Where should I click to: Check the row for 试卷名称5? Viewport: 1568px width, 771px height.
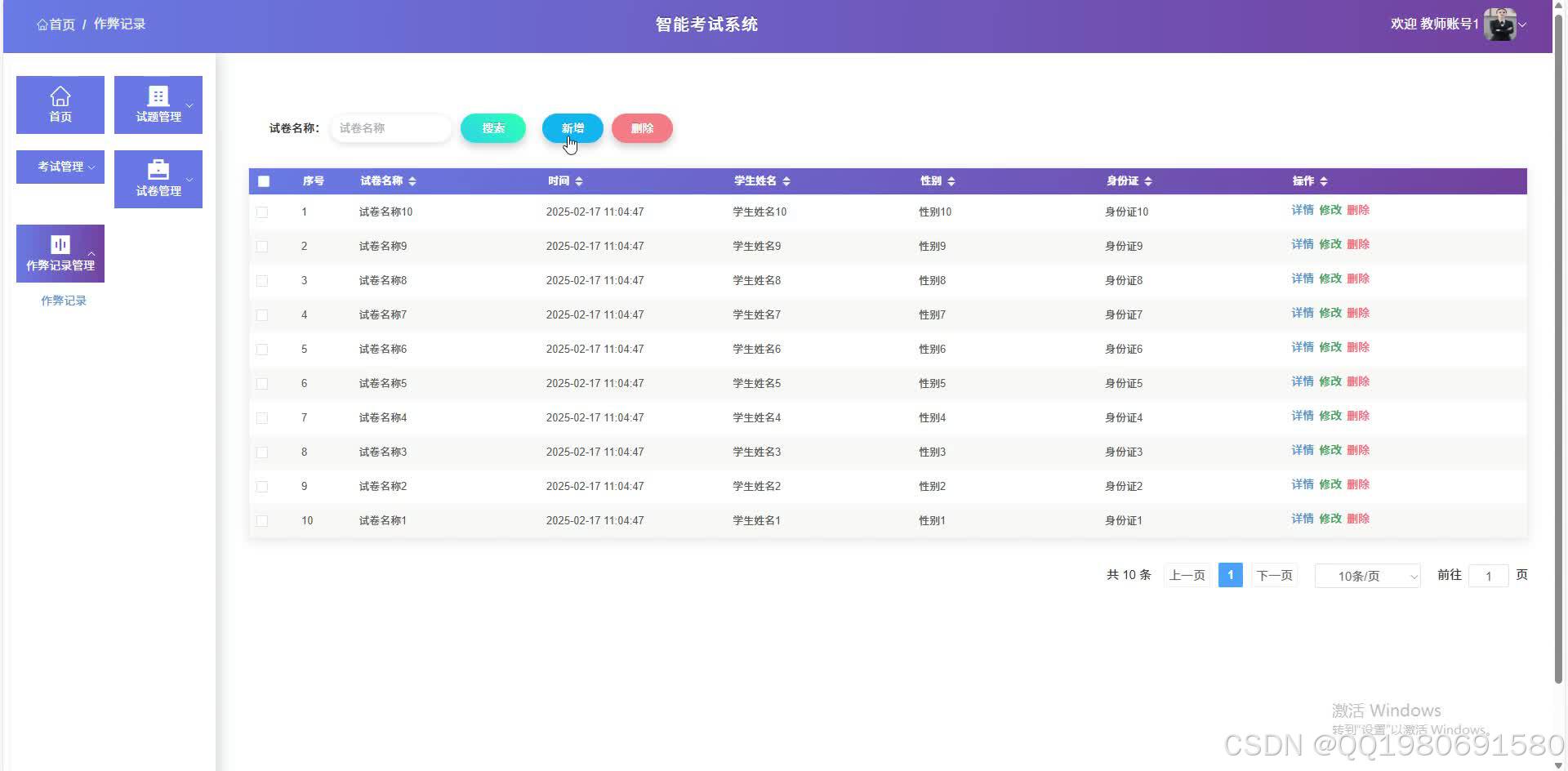(x=262, y=384)
